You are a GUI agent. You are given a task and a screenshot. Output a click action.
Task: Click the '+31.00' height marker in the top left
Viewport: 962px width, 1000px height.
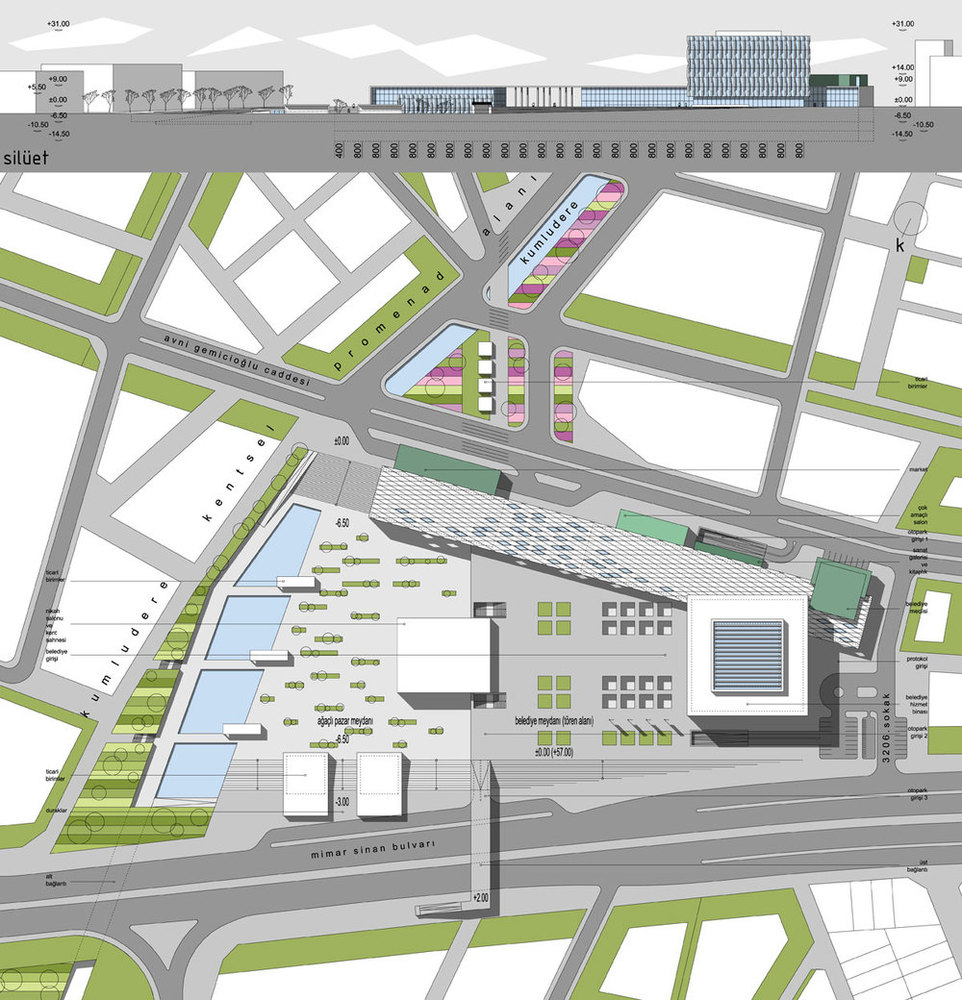pyautogui.click(x=58, y=24)
